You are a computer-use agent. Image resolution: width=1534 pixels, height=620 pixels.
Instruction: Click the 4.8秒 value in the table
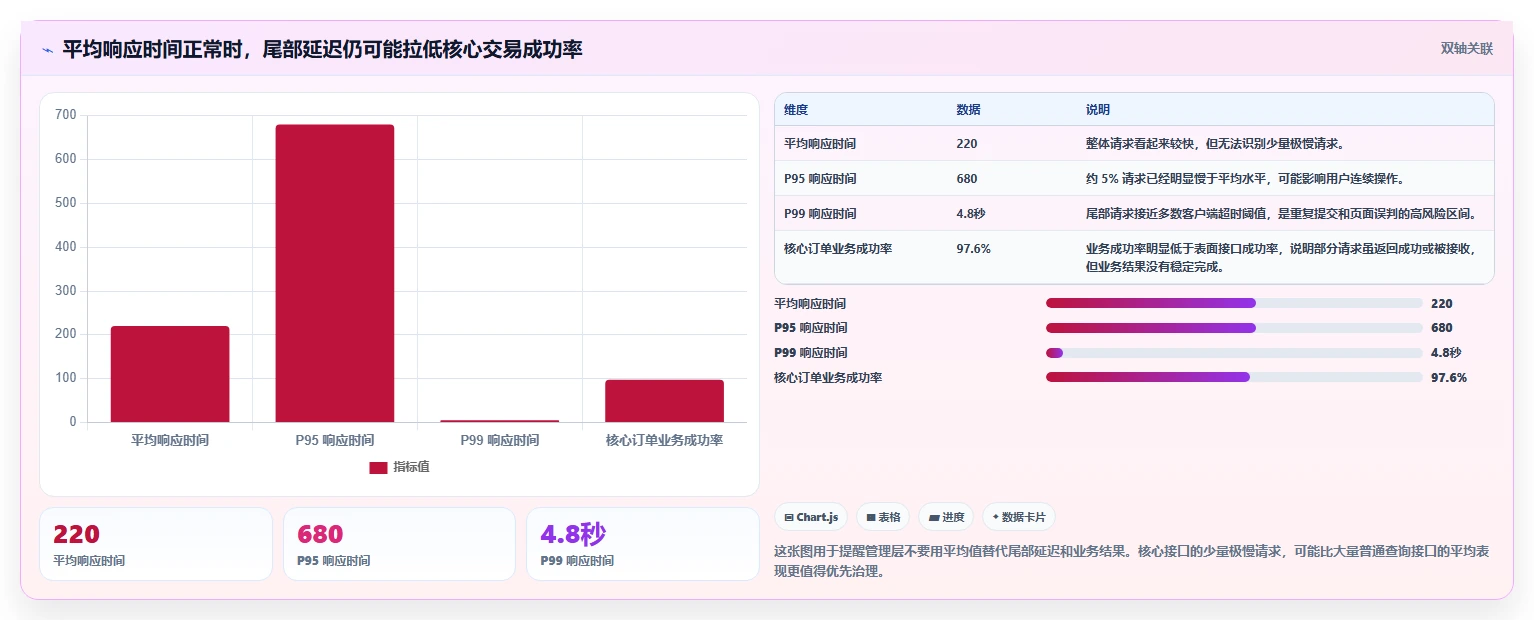click(972, 214)
